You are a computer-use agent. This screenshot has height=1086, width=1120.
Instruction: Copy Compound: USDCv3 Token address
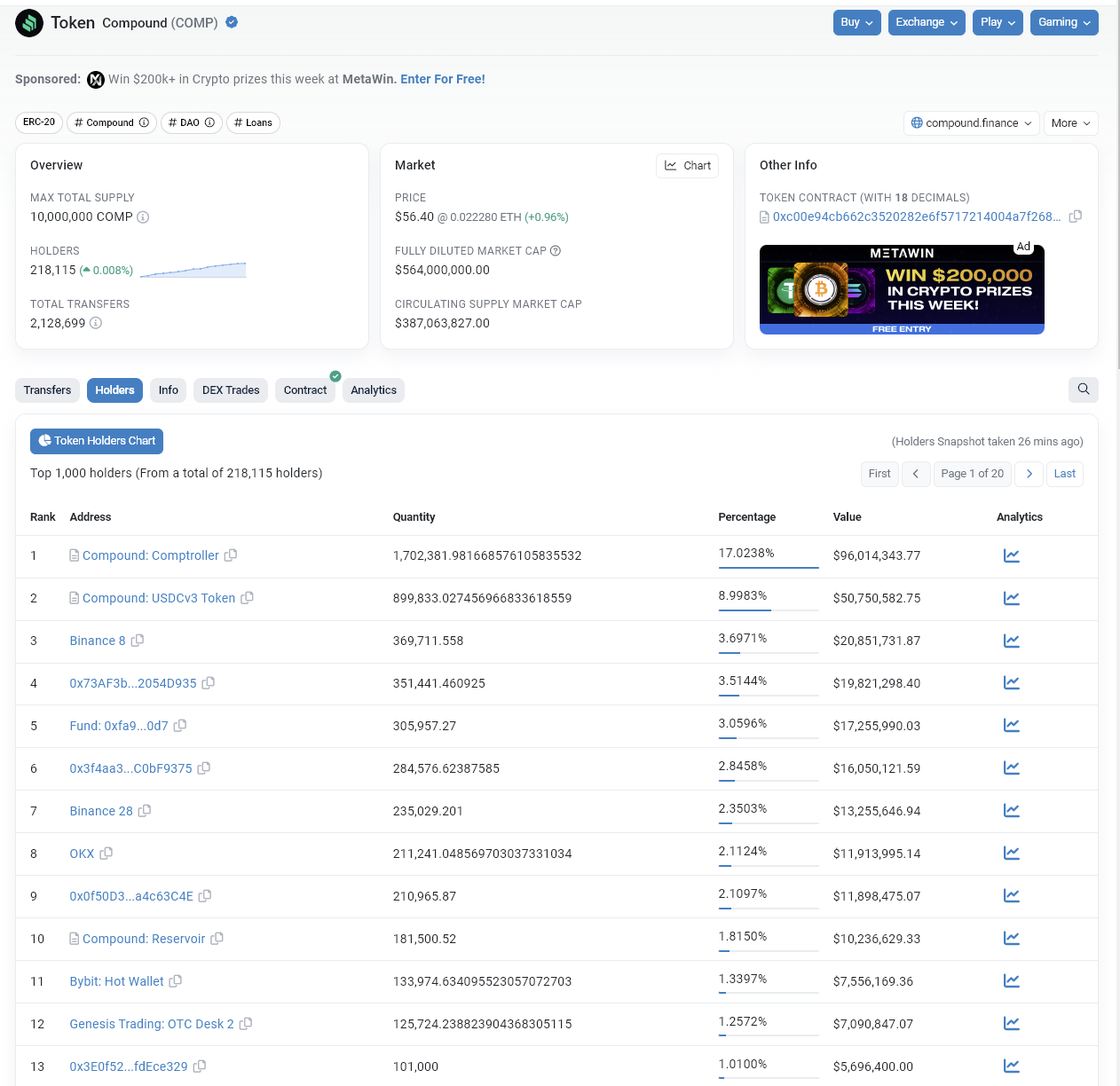pyautogui.click(x=248, y=598)
